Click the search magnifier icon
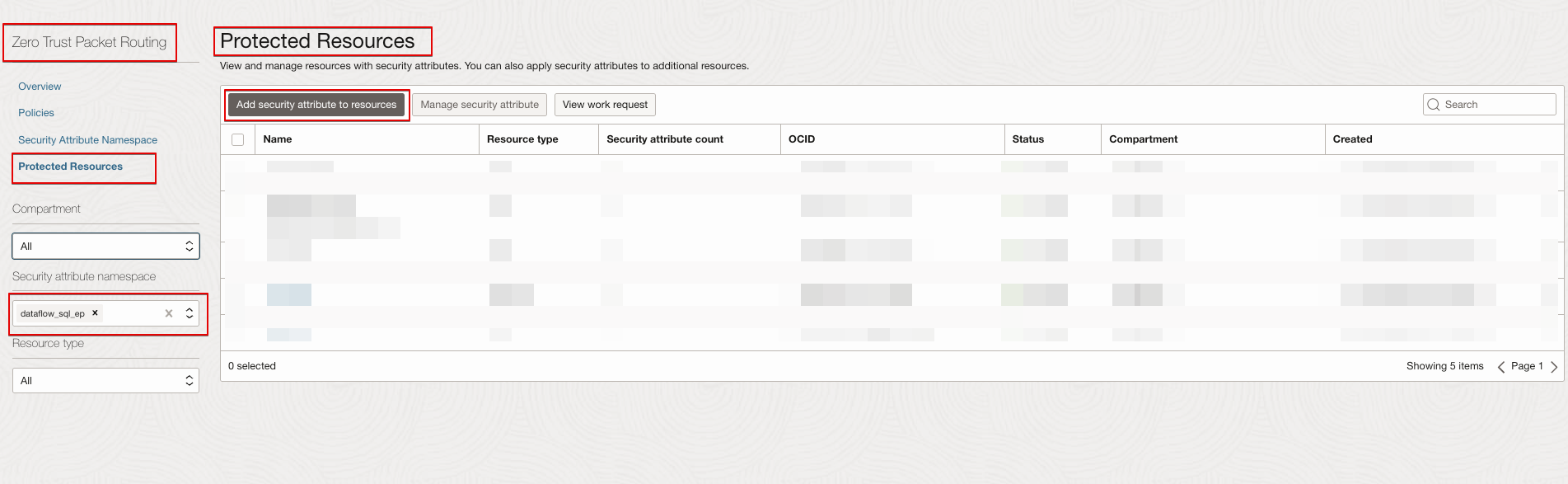This screenshot has width=1568, height=484. point(1434,105)
